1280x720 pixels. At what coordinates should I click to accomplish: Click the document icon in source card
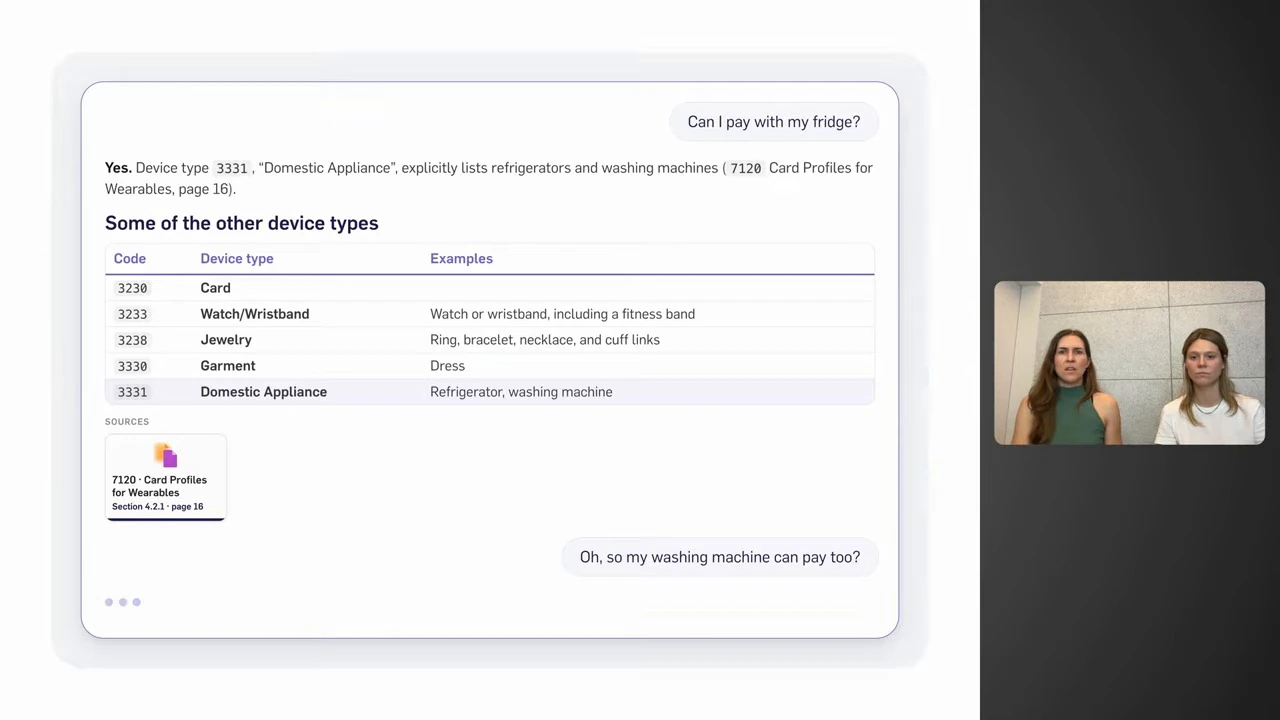click(x=166, y=456)
